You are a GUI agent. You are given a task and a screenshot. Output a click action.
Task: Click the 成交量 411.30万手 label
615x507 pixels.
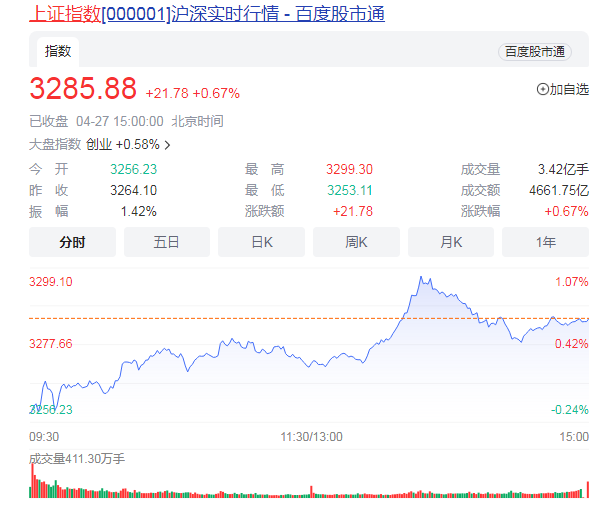(x=77, y=459)
